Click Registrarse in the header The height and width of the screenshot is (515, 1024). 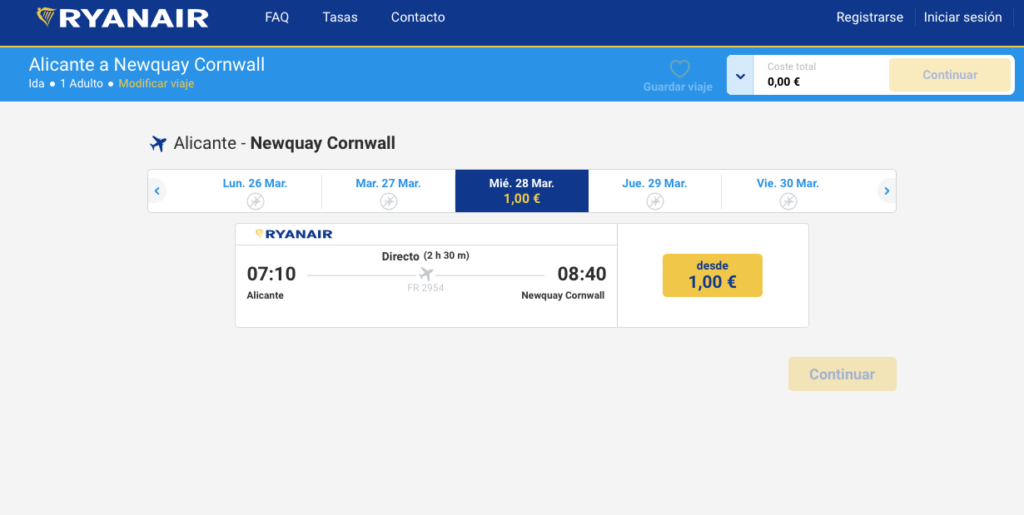(x=869, y=17)
